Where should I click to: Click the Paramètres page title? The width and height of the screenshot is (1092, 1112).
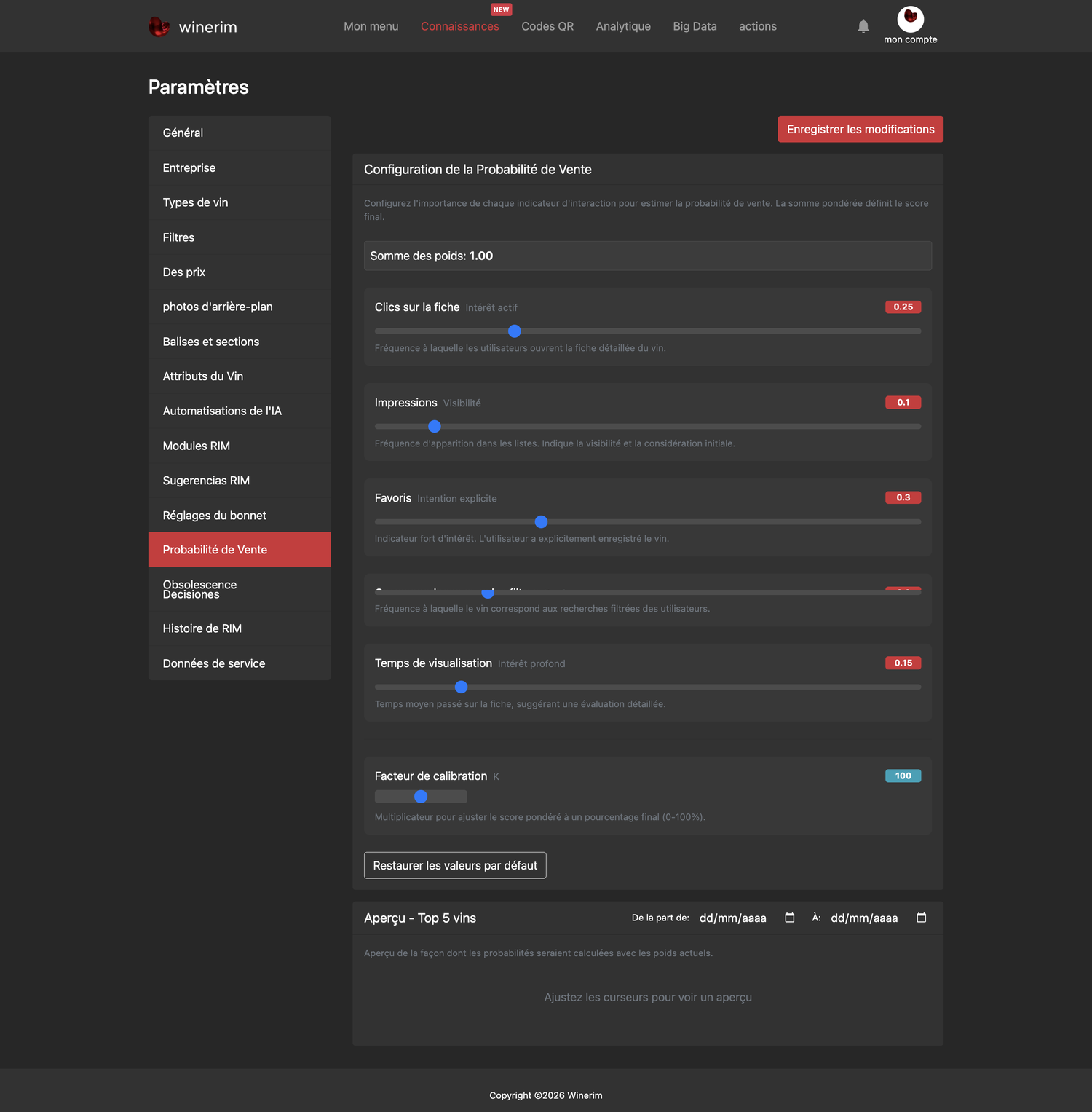199,87
